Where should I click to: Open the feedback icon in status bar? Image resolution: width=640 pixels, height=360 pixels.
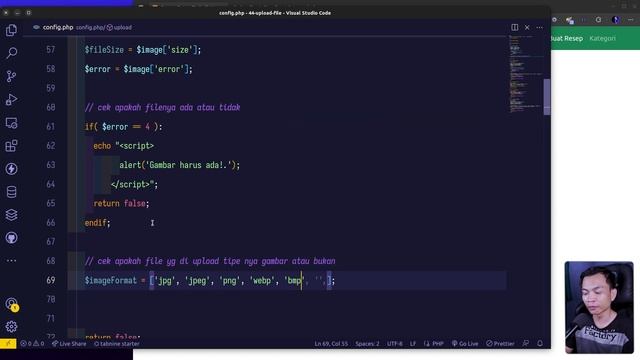click(526, 344)
